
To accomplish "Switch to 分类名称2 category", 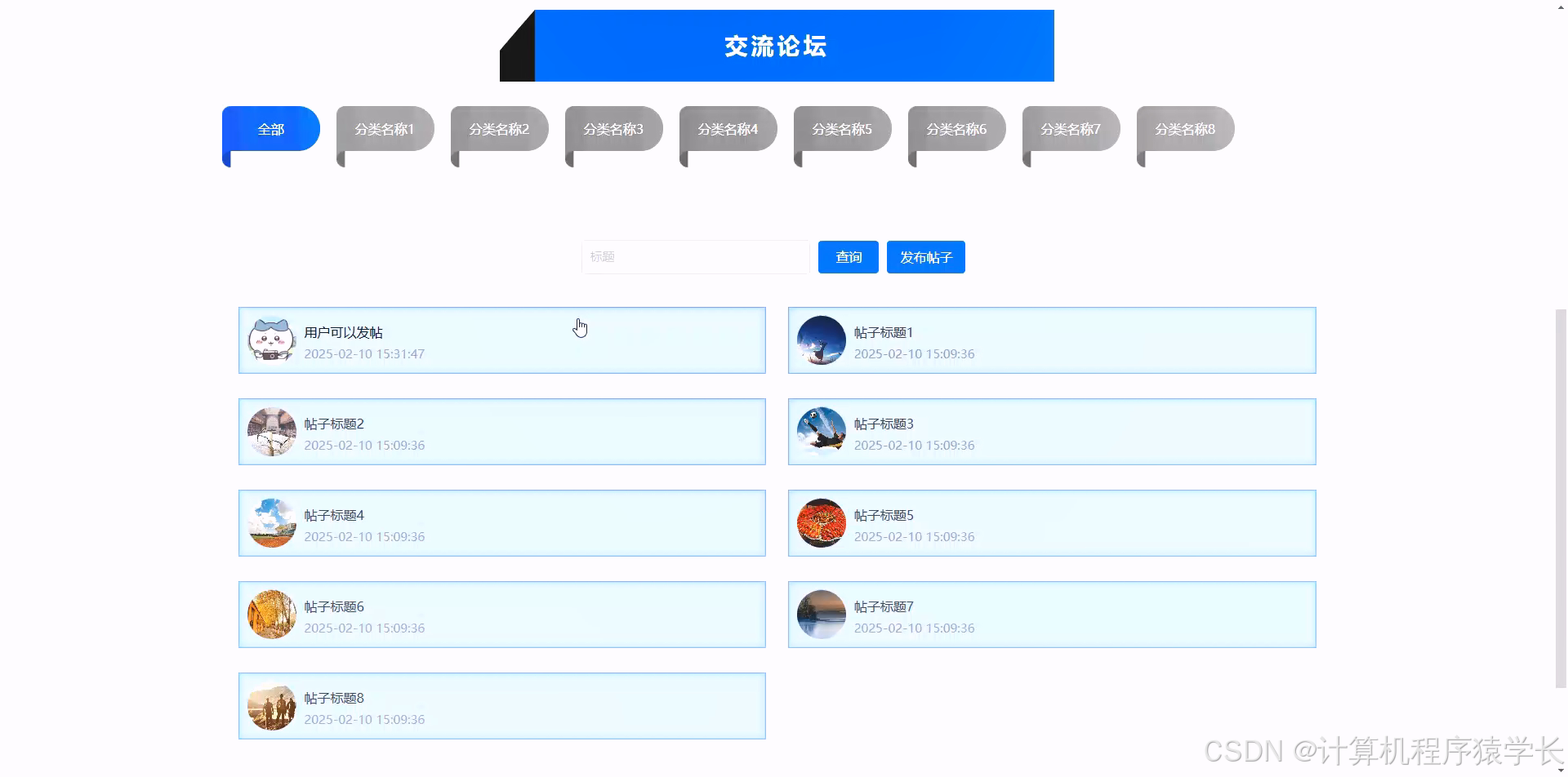I will pyautogui.click(x=500, y=129).
